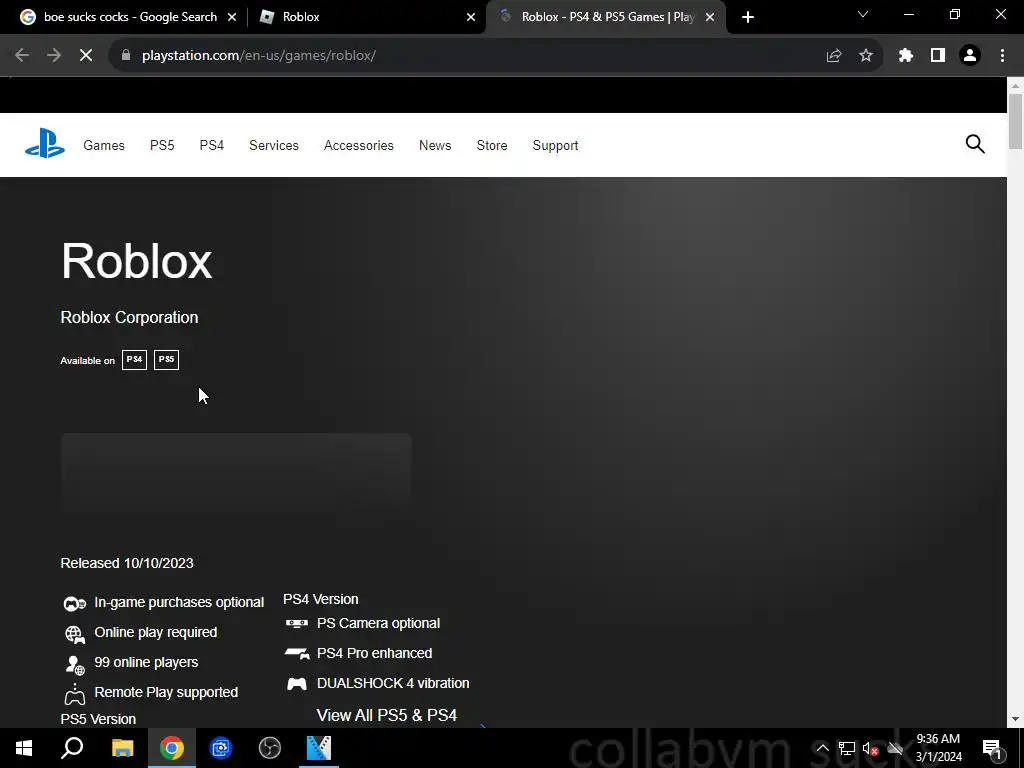
Task: Click the network tray icon
Action: [x=846, y=748]
